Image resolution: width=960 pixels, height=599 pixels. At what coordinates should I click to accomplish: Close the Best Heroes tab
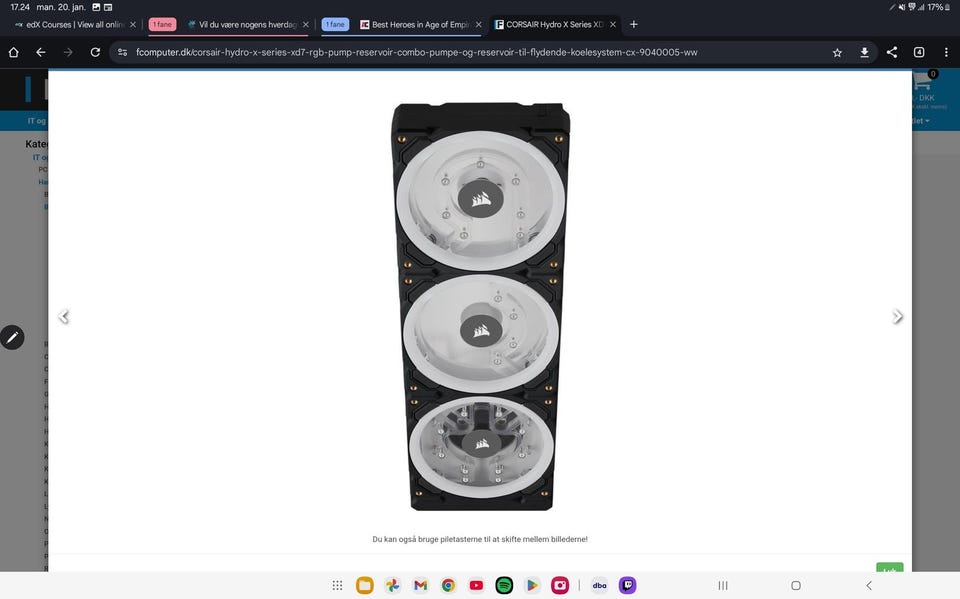pos(478,24)
